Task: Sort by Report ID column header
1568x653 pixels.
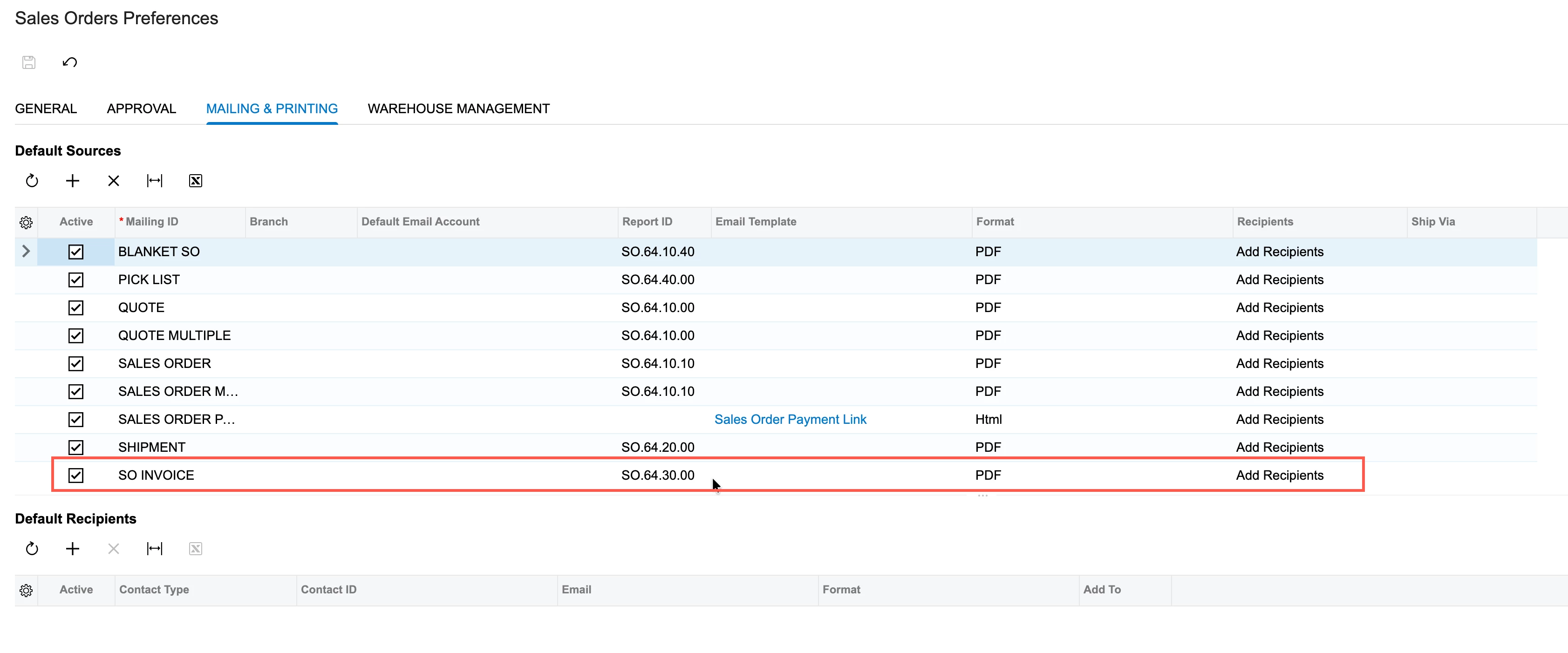Action: click(647, 222)
